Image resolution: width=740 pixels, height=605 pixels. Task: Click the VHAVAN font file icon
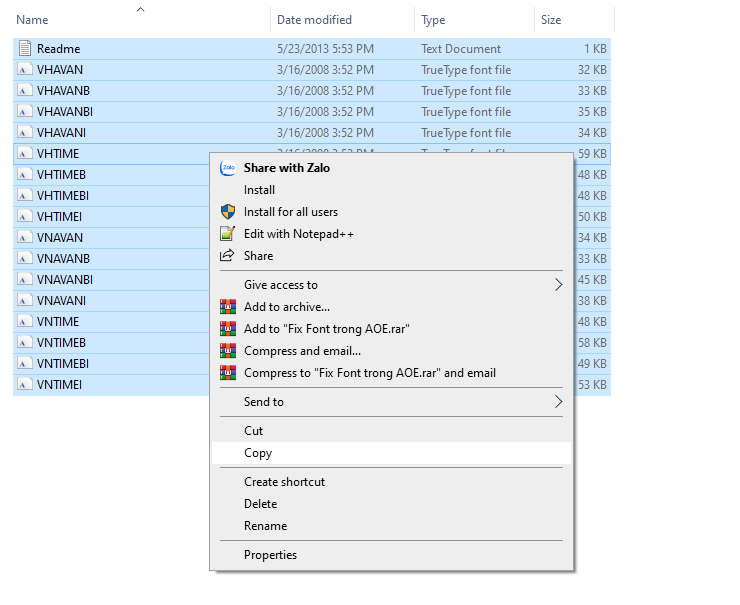(x=25, y=70)
